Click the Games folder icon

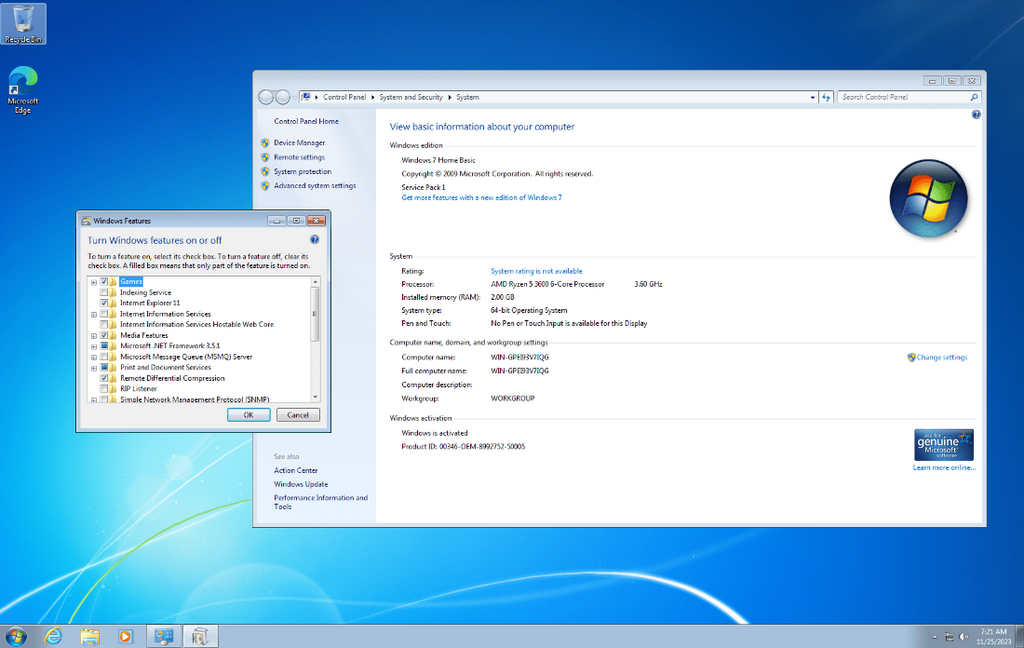[x=113, y=282]
